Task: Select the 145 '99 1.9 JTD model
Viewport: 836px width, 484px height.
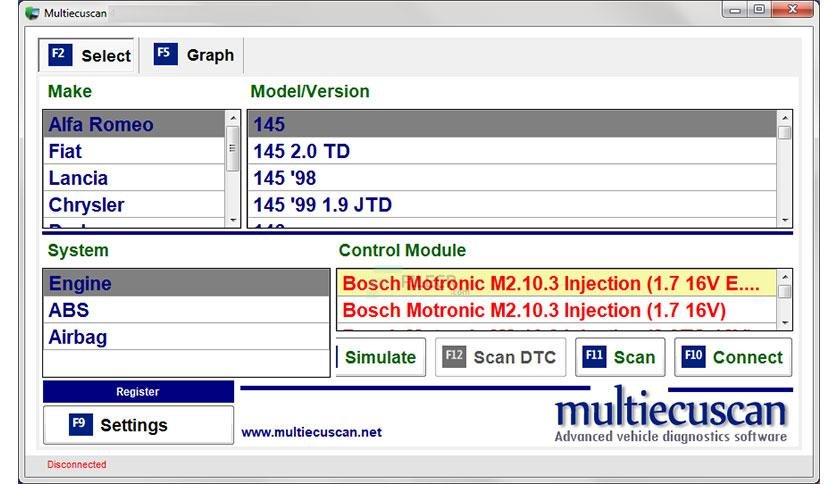Action: [512, 204]
